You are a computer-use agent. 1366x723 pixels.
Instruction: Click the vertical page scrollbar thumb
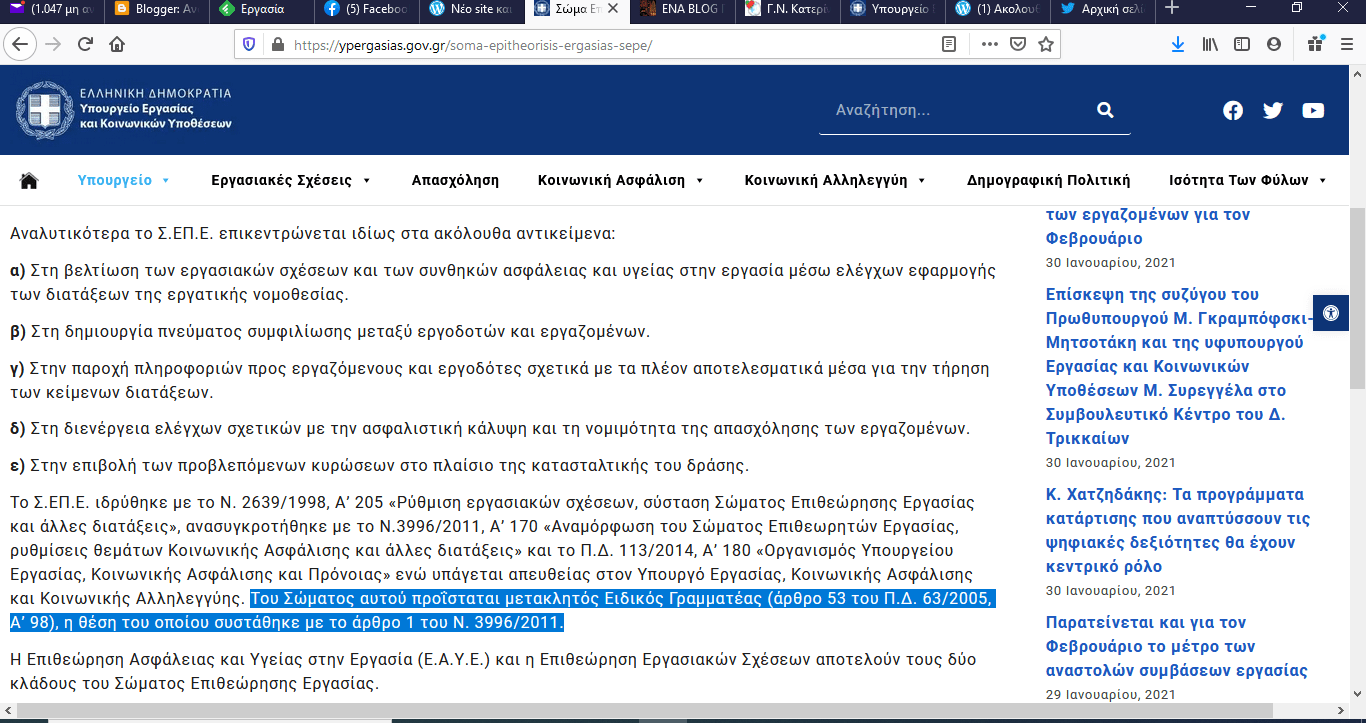1356,300
